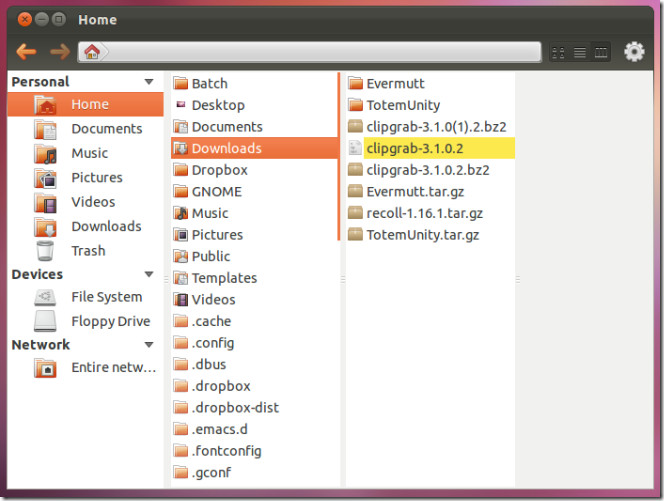The width and height of the screenshot is (664, 501).
Task: Select Pictures folder icon in middle column
Action: tap(181, 235)
